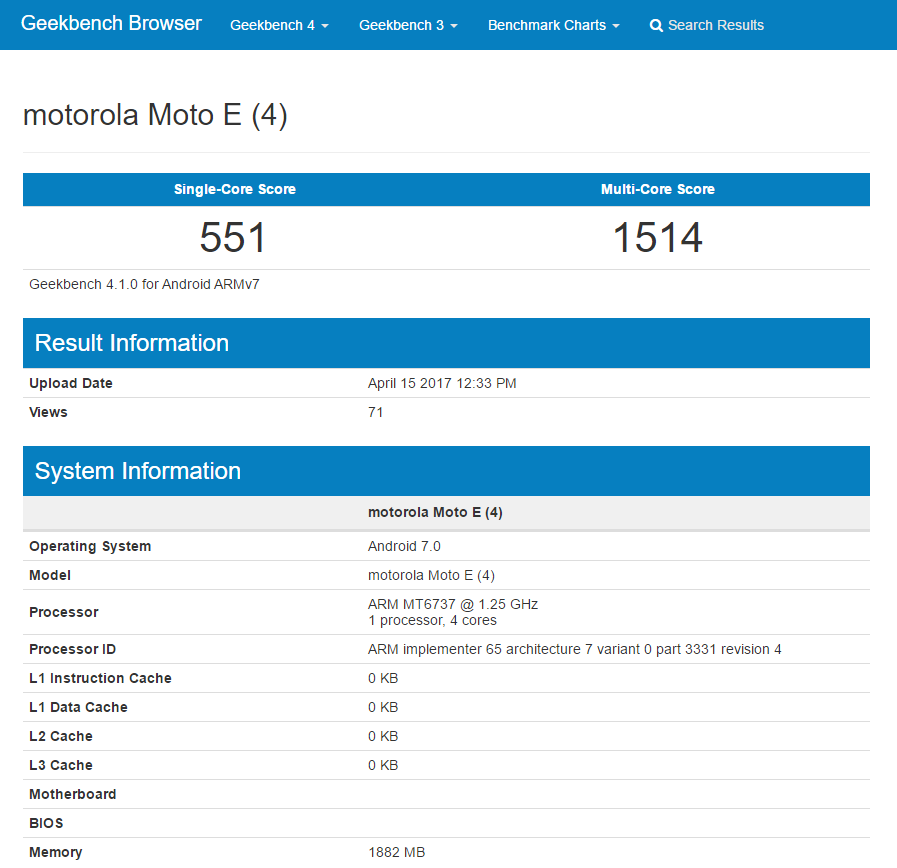Select the Android 7.0 value
Image resolution: width=897 pixels, height=868 pixels.
pyautogui.click(x=404, y=546)
